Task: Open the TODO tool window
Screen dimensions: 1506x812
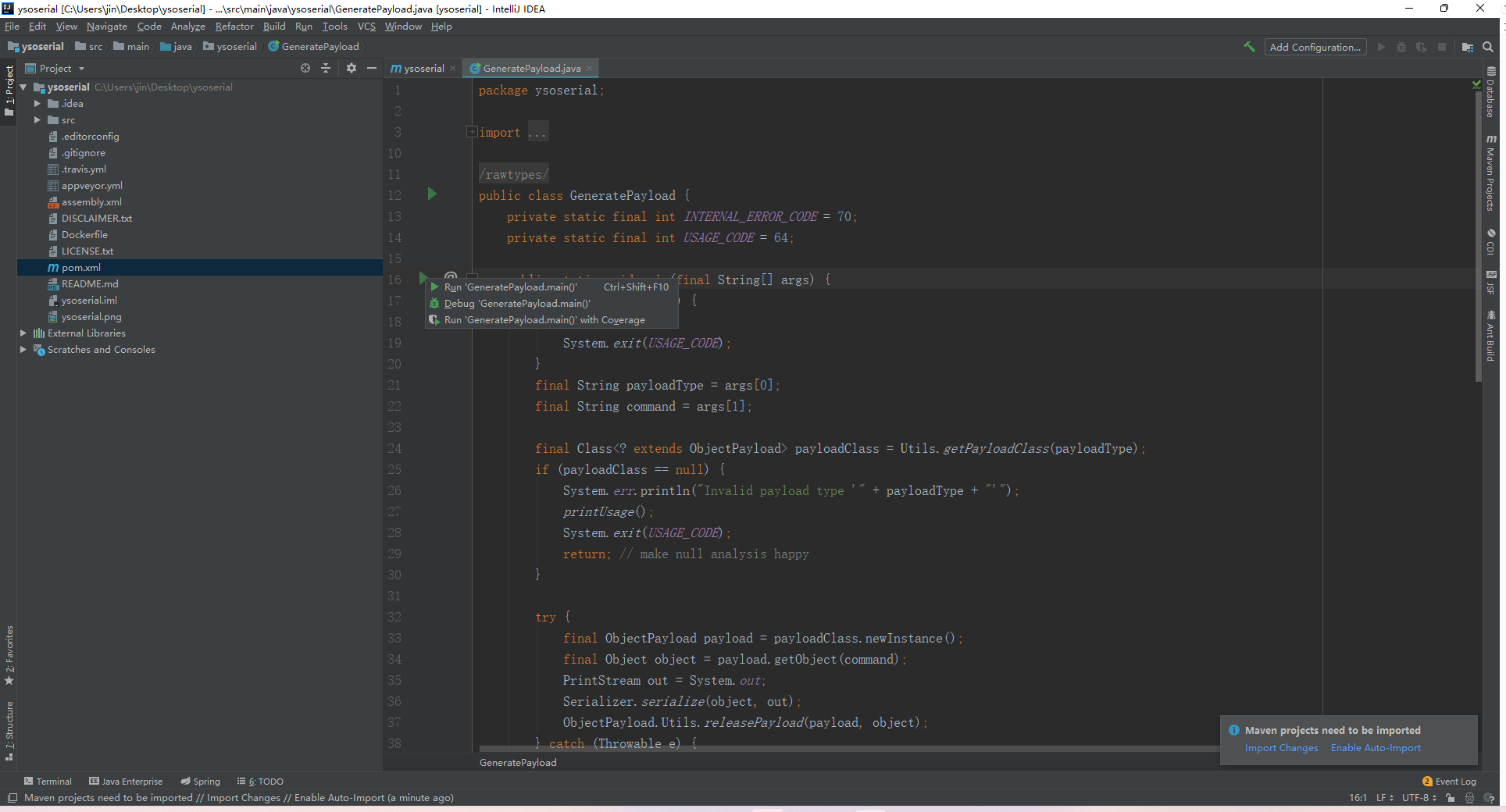Action: click(260, 781)
